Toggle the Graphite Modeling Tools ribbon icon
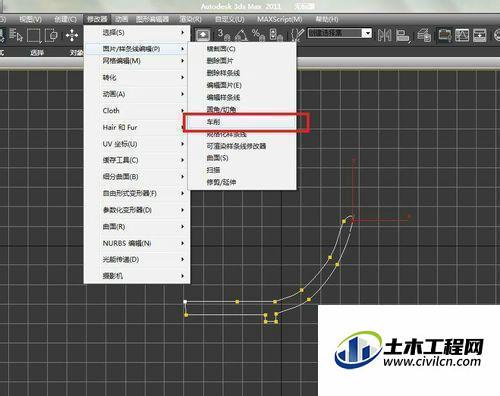Viewport: 500px width, 396px height. [445, 35]
